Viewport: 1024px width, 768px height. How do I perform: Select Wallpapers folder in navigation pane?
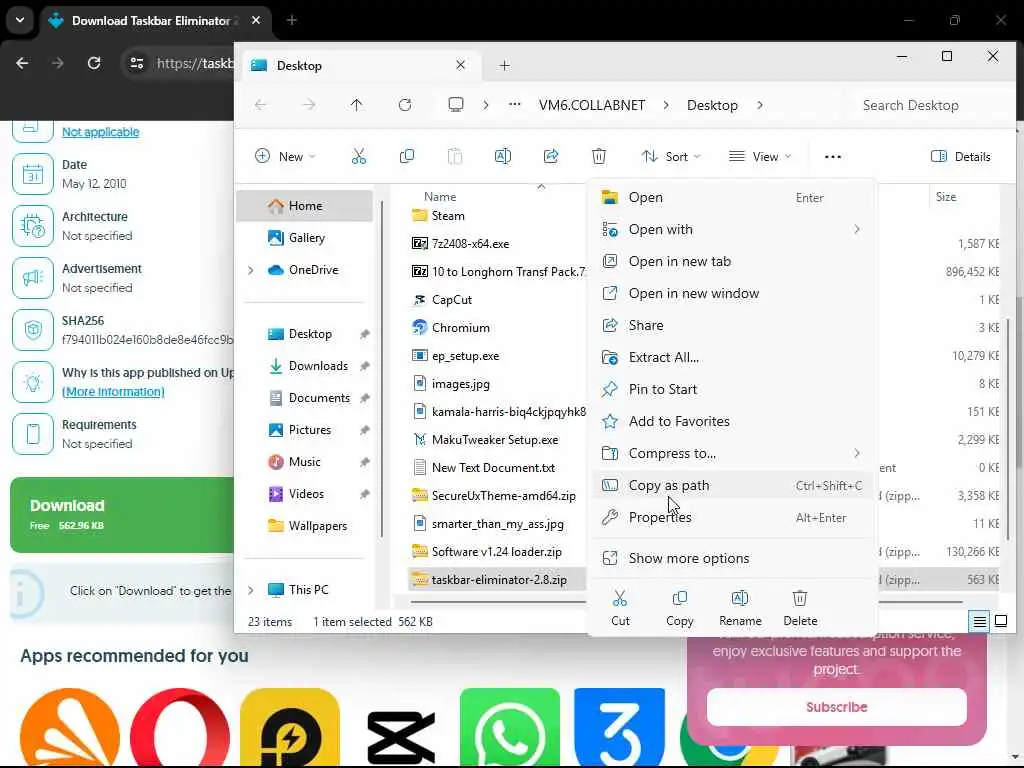coord(317,526)
